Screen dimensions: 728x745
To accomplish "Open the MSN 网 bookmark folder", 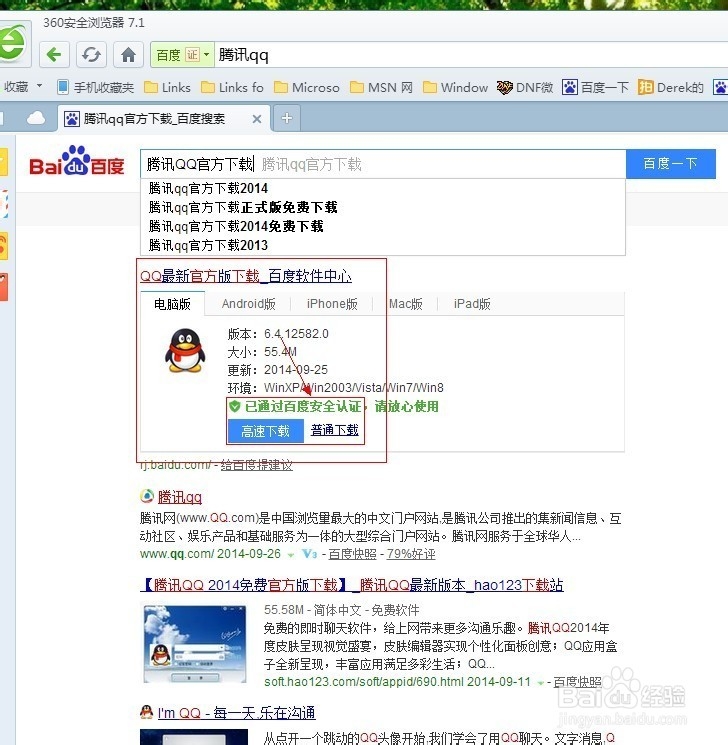I will pos(382,87).
